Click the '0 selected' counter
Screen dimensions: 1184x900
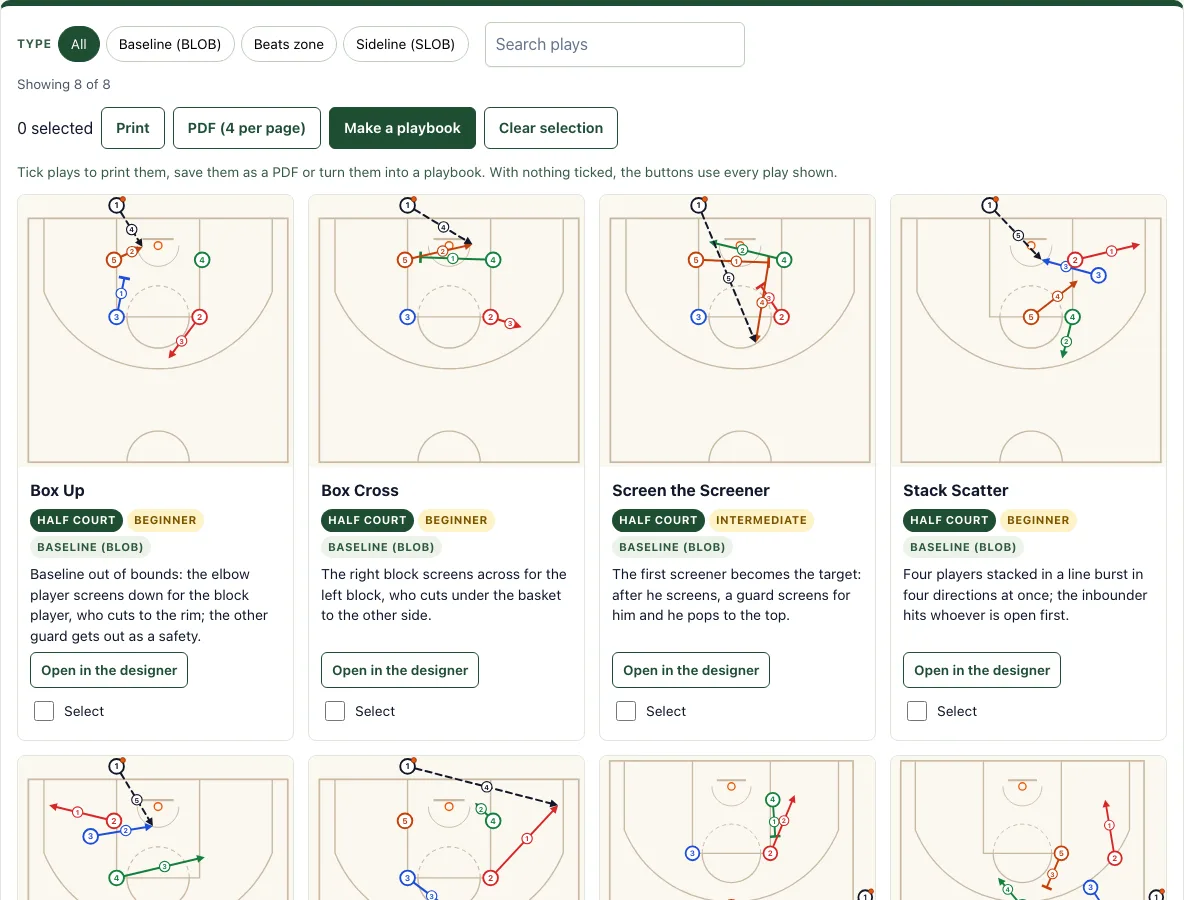pos(55,128)
